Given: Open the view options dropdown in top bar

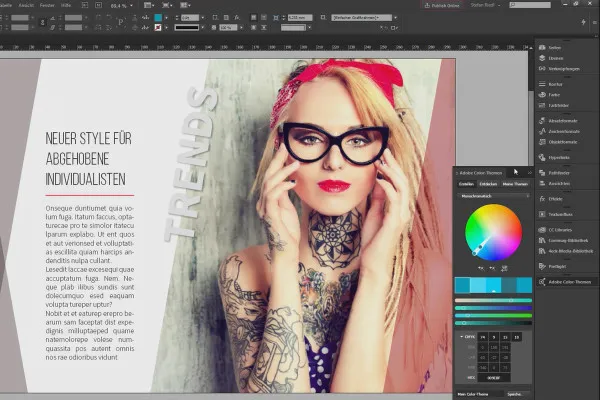Looking at the screenshot, I should [x=148, y=5].
